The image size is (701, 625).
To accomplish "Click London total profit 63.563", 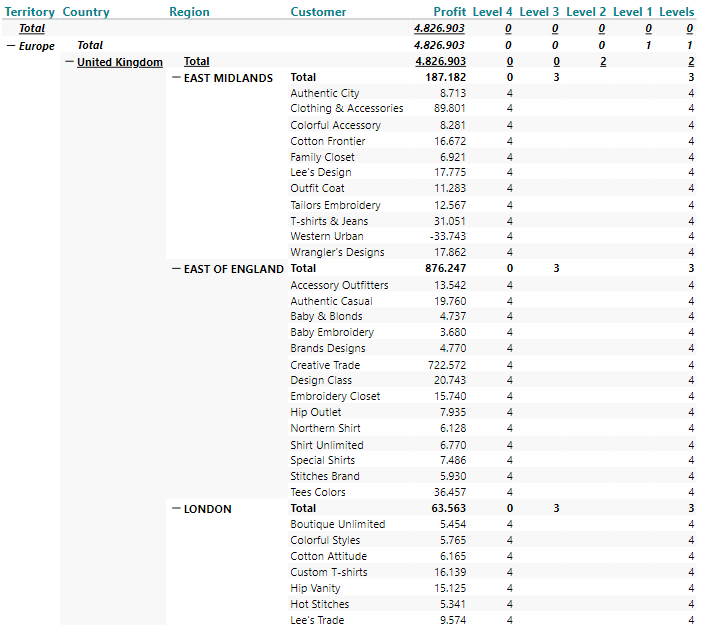I will pyautogui.click(x=448, y=508).
